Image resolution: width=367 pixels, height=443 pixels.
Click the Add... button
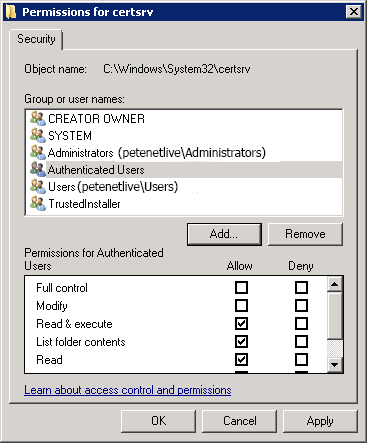click(x=224, y=234)
